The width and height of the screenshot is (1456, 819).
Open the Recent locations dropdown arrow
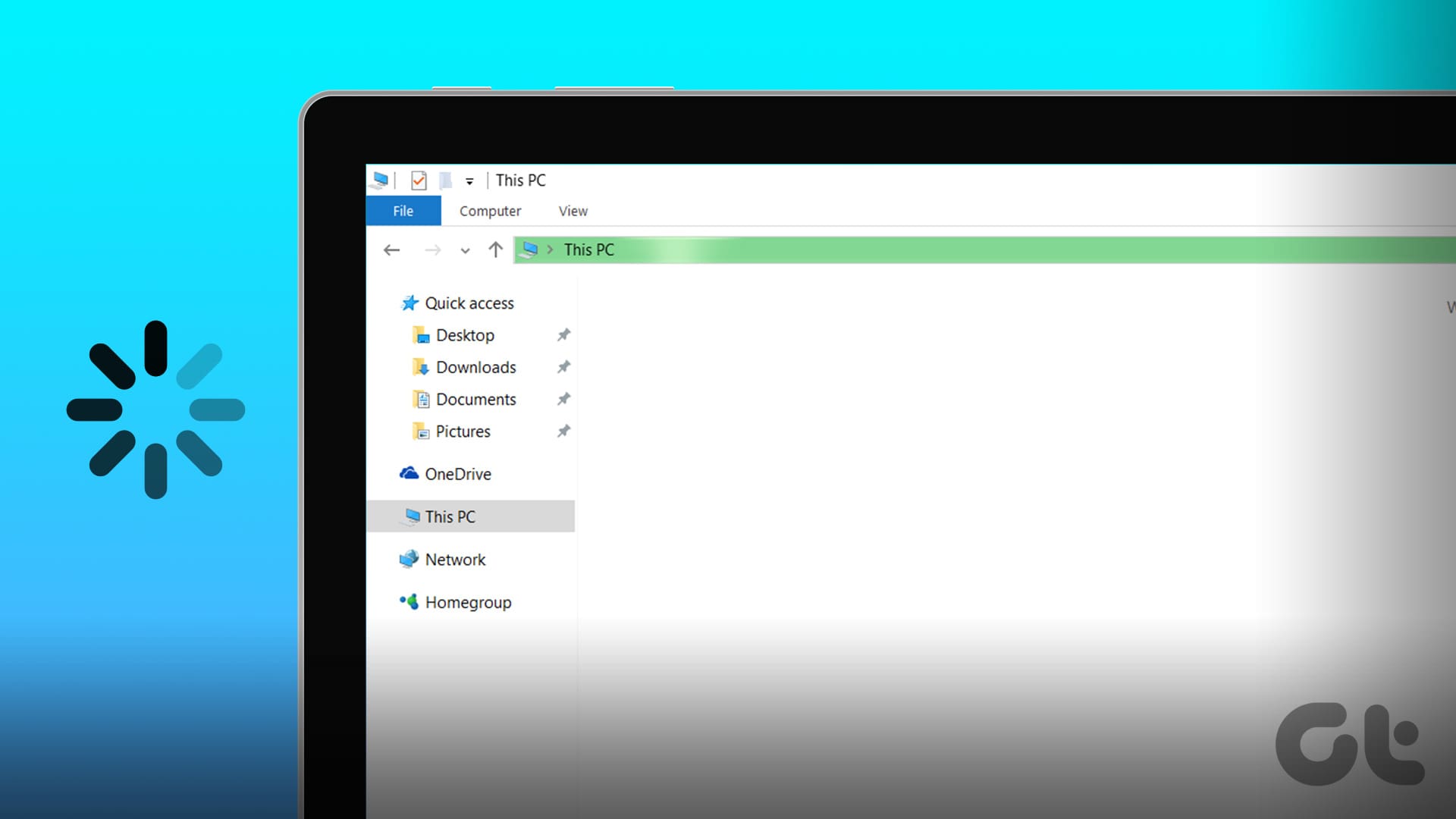click(465, 251)
